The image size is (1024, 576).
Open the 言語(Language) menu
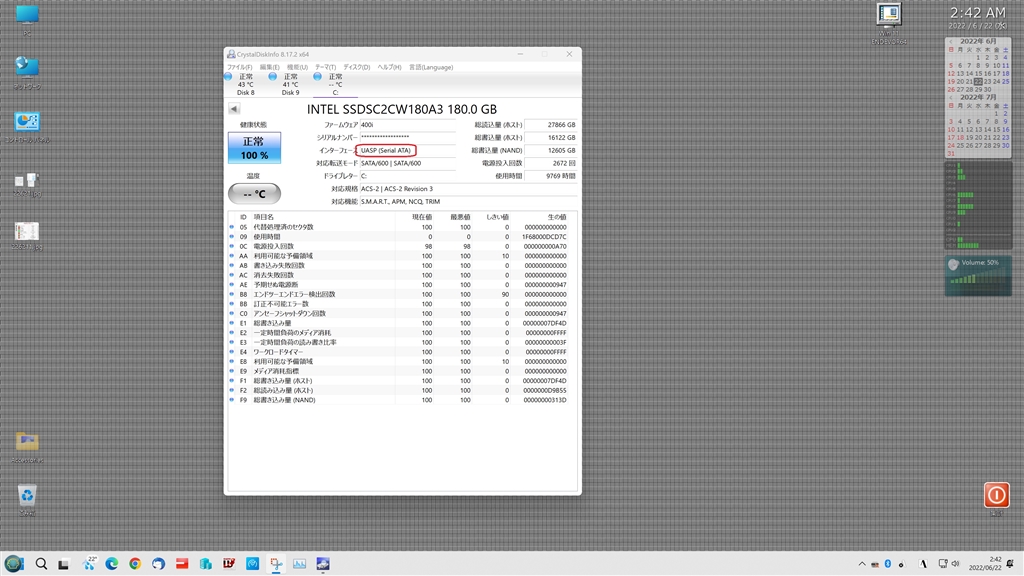click(x=431, y=67)
